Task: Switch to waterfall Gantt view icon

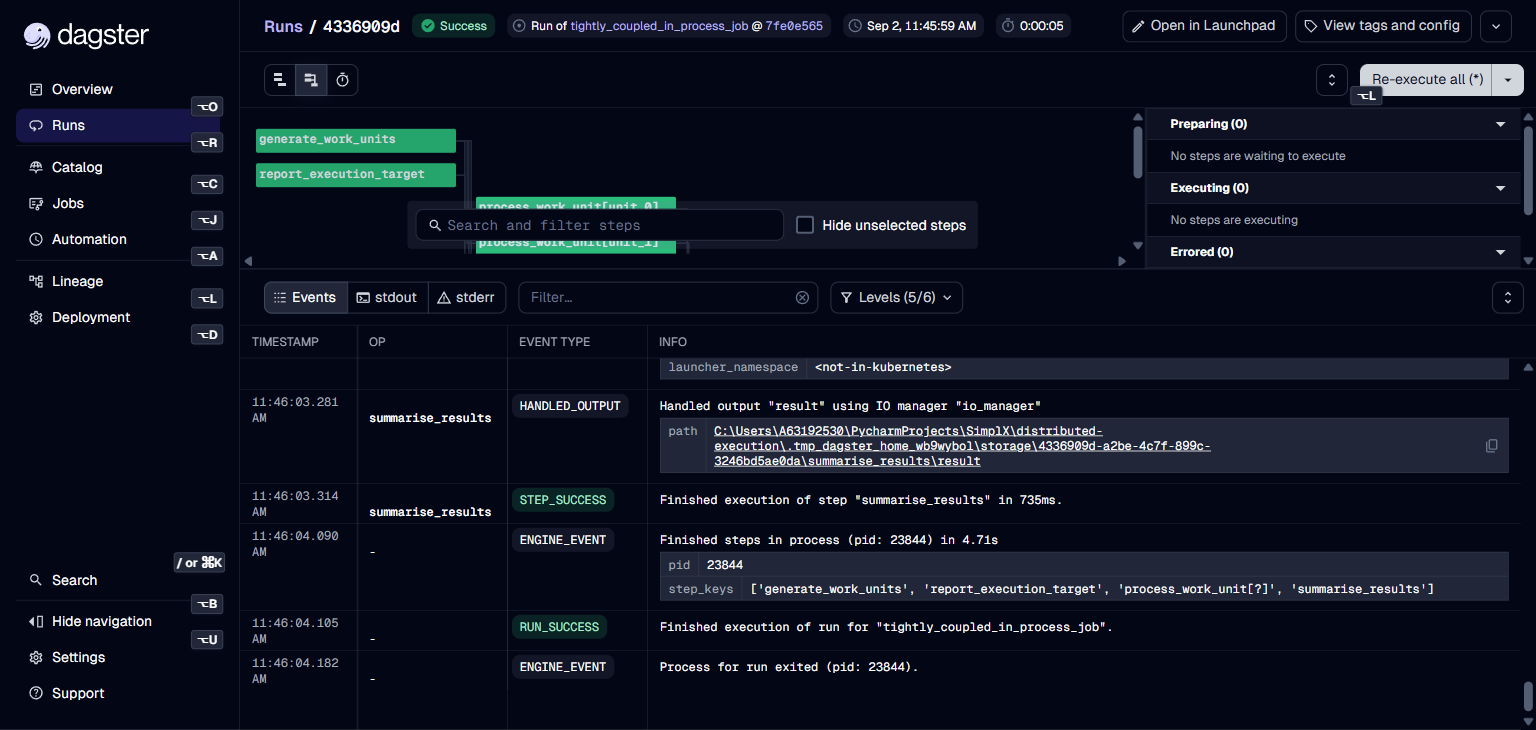Action: point(311,80)
